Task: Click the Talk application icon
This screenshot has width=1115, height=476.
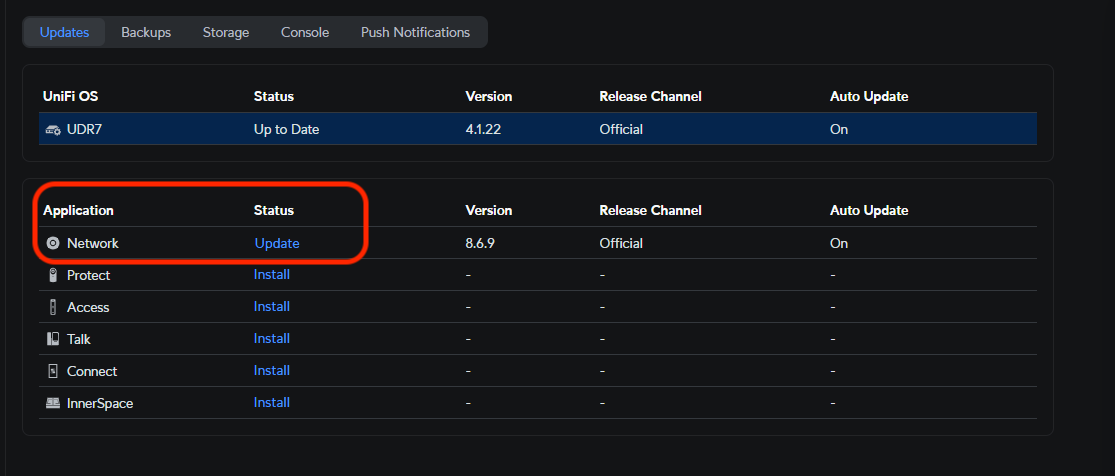Action: 53,339
